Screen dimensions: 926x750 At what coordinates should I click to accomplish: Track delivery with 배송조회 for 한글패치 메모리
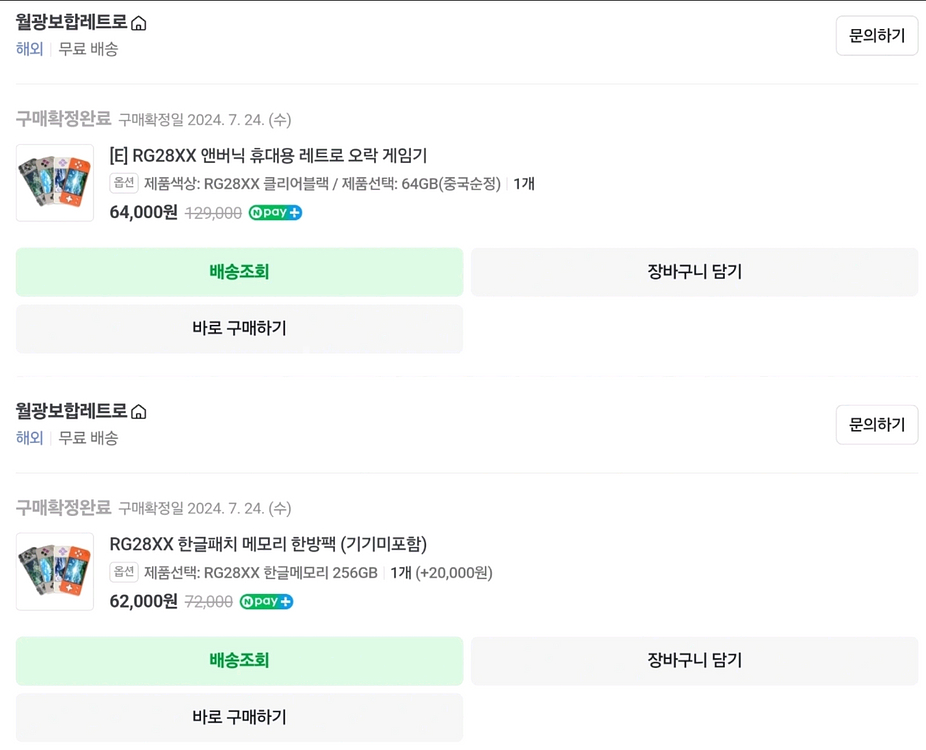tap(239, 661)
